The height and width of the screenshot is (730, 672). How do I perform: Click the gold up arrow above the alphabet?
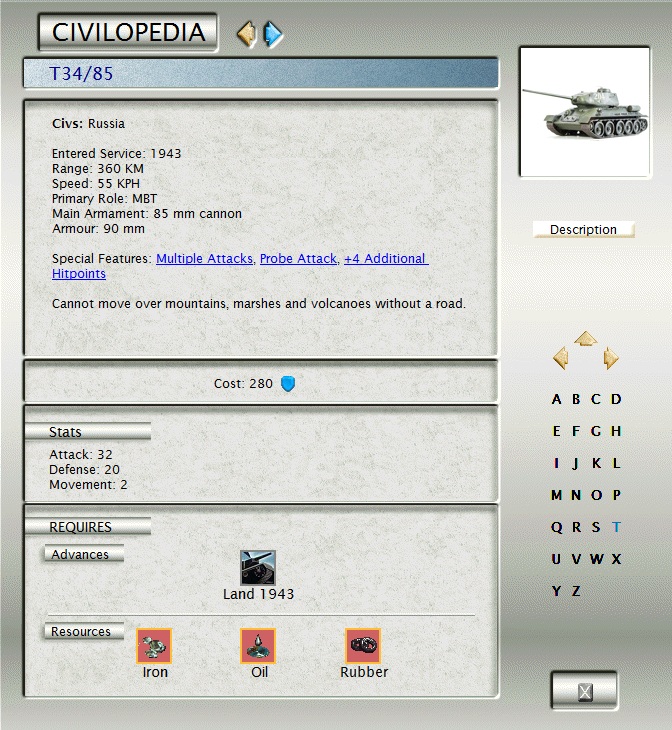click(x=586, y=338)
